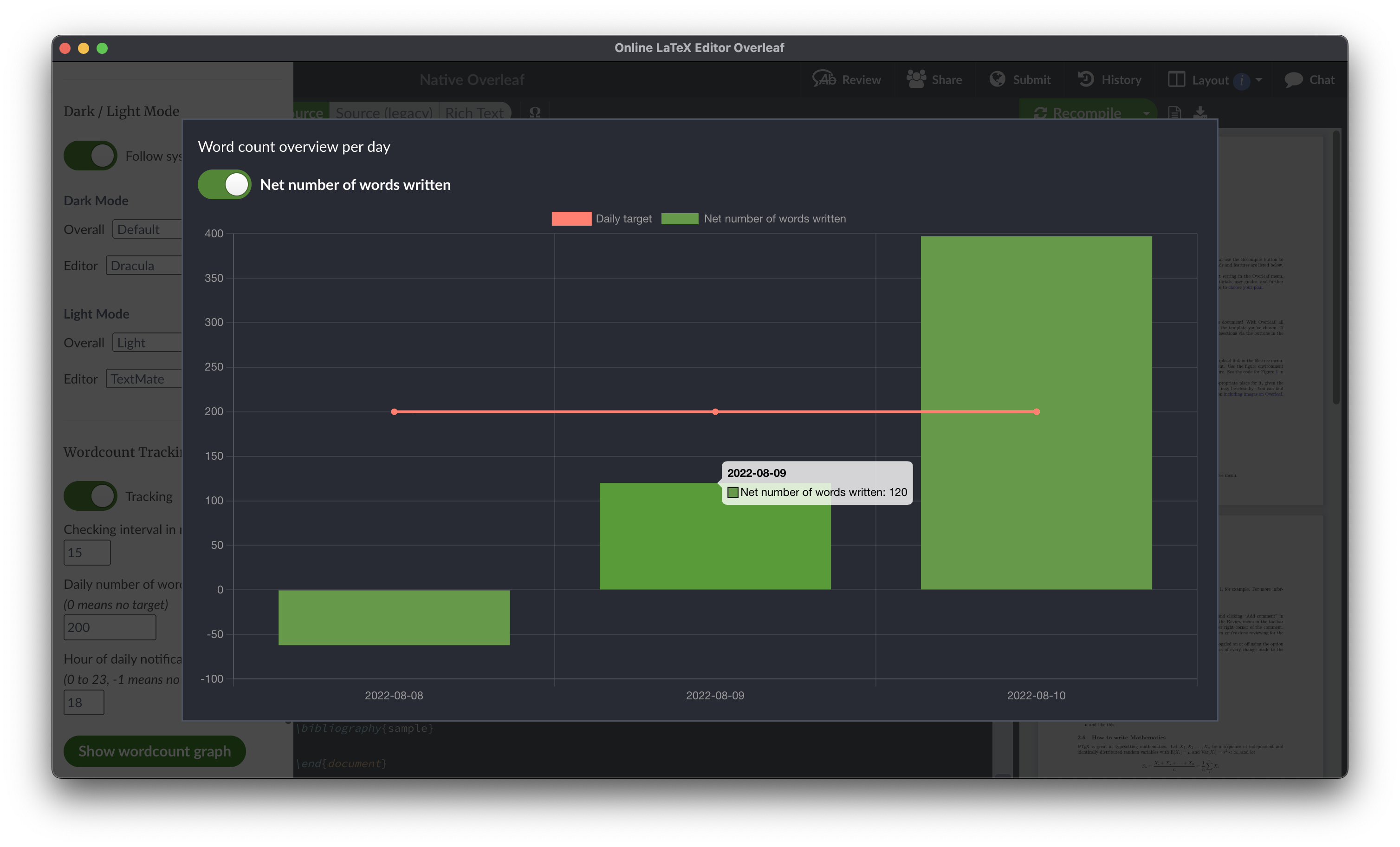Click the Share people icon
The image size is (1400, 847).
(x=916, y=79)
